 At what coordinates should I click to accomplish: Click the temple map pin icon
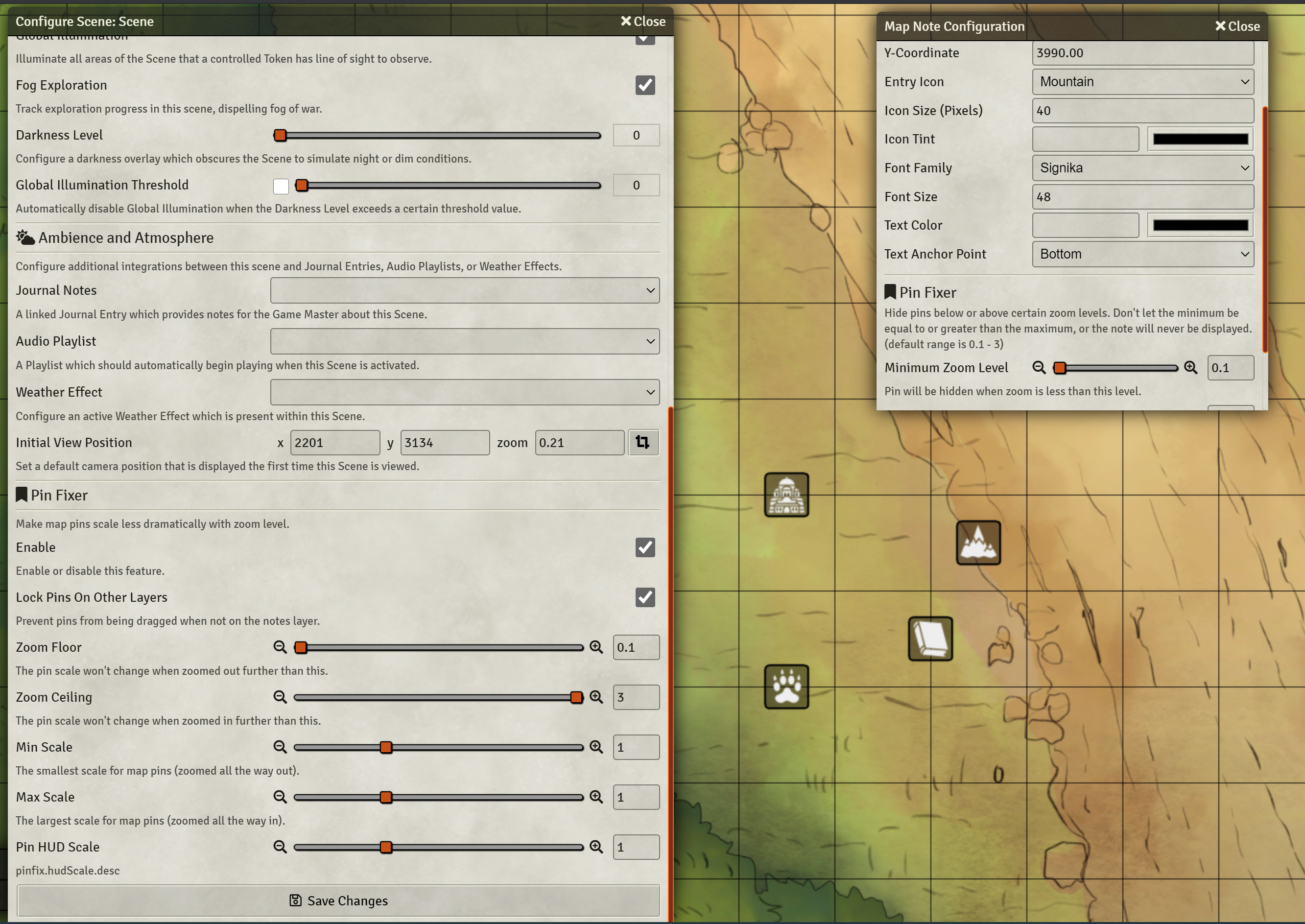(x=786, y=495)
